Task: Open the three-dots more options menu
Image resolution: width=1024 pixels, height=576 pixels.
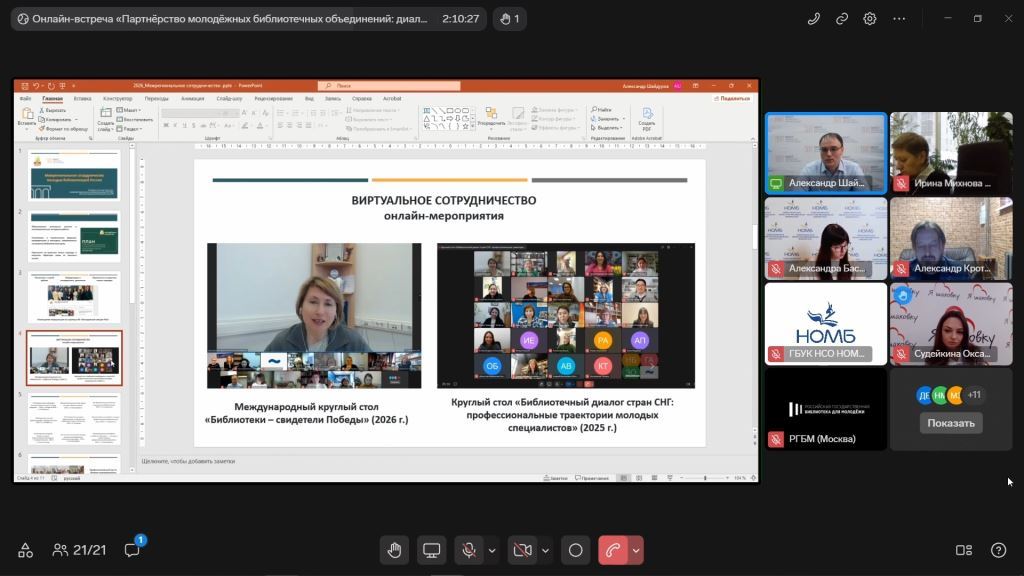Action: click(899, 19)
